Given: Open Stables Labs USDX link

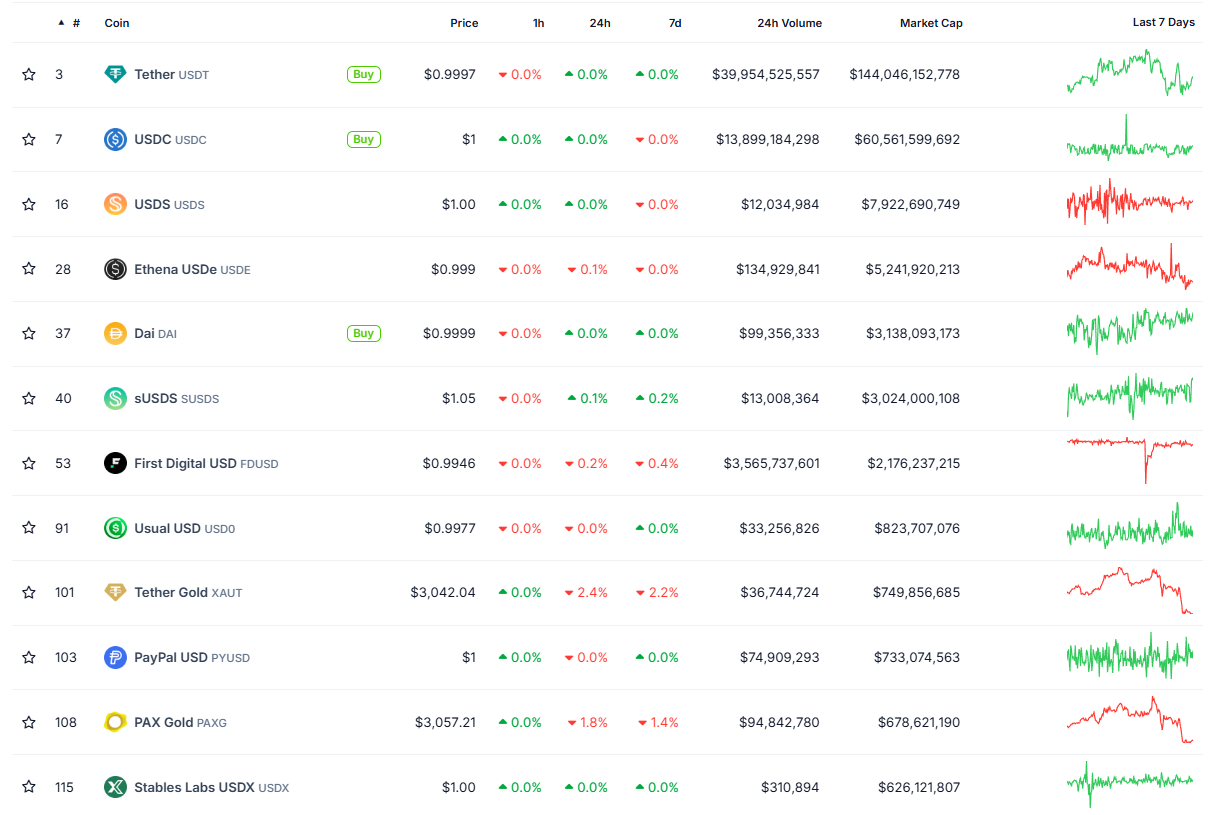Looking at the screenshot, I should (x=212, y=787).
